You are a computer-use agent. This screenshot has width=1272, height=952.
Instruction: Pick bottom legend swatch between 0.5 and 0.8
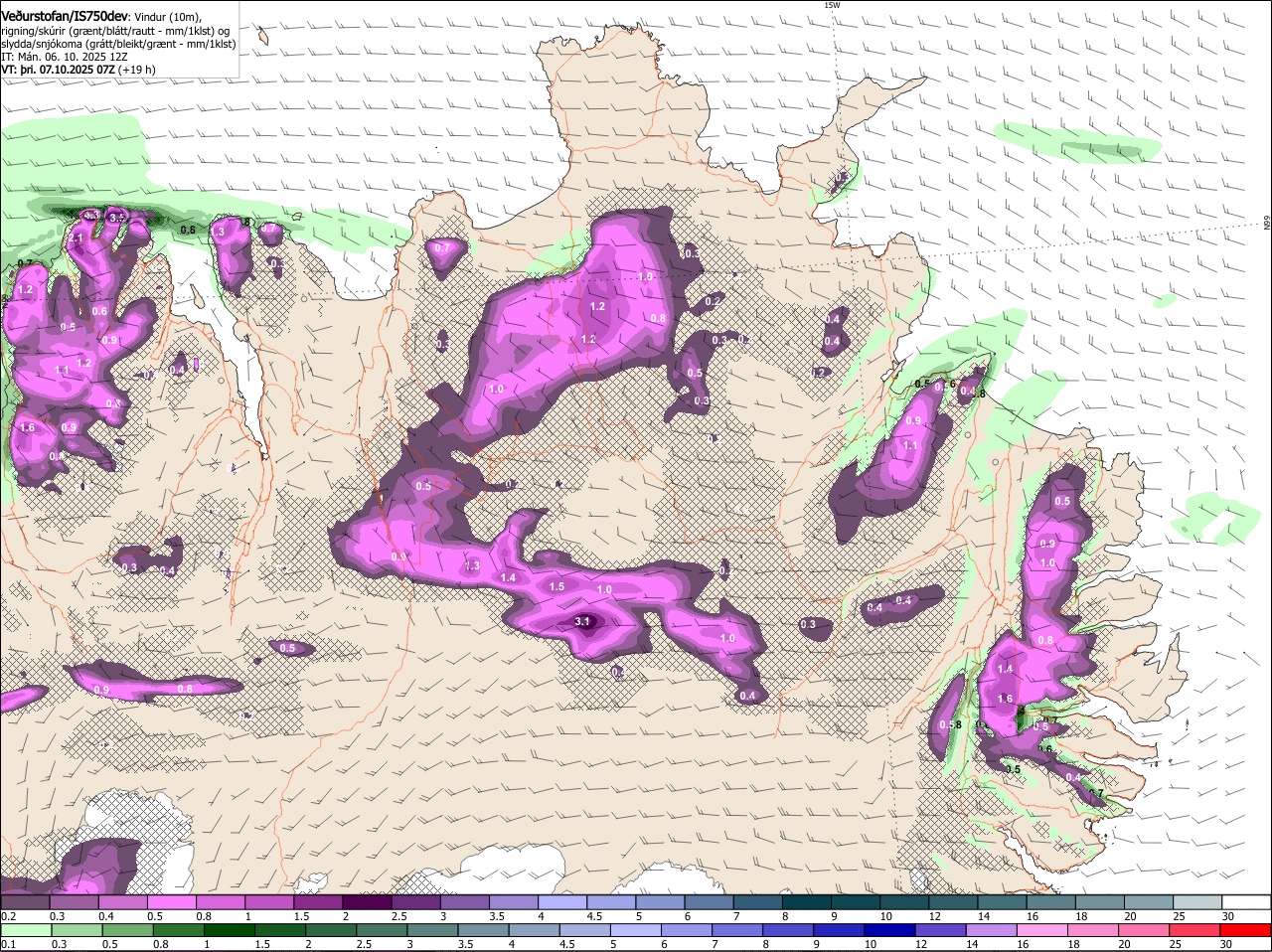click(x=127, y=930)
